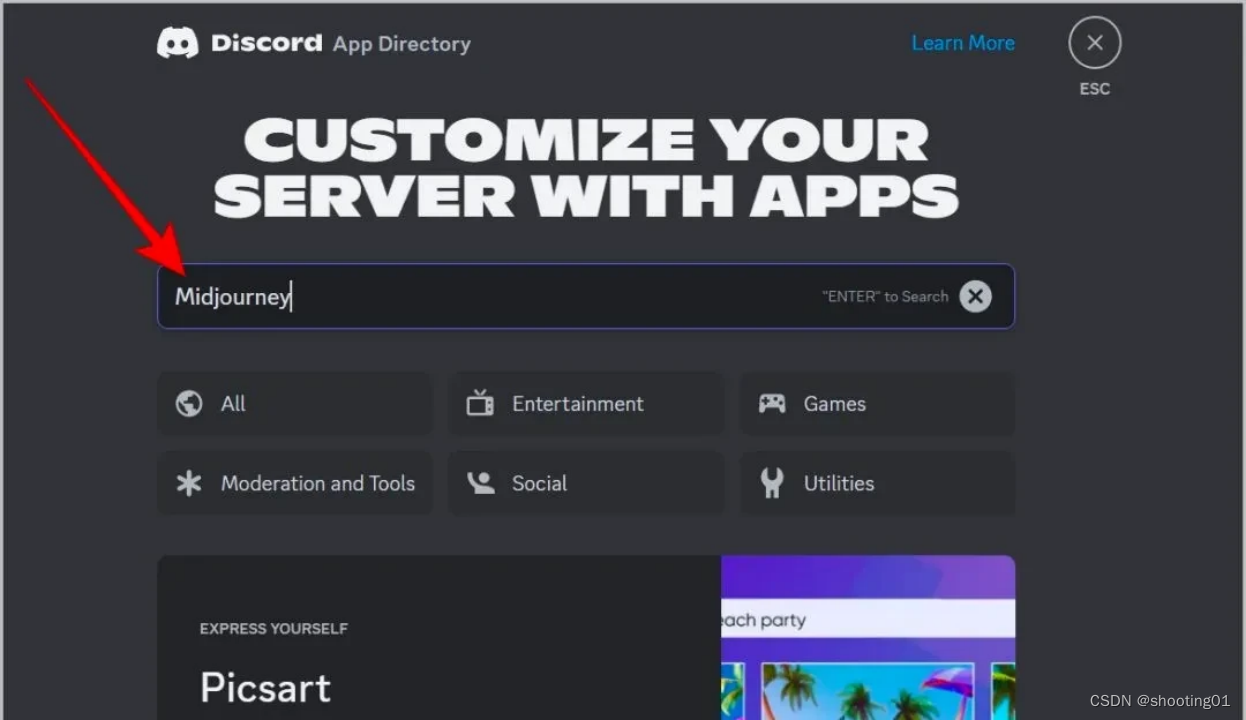Select the Social category
The height and width of the screenshot is (720, 1246).
[586, 483]
